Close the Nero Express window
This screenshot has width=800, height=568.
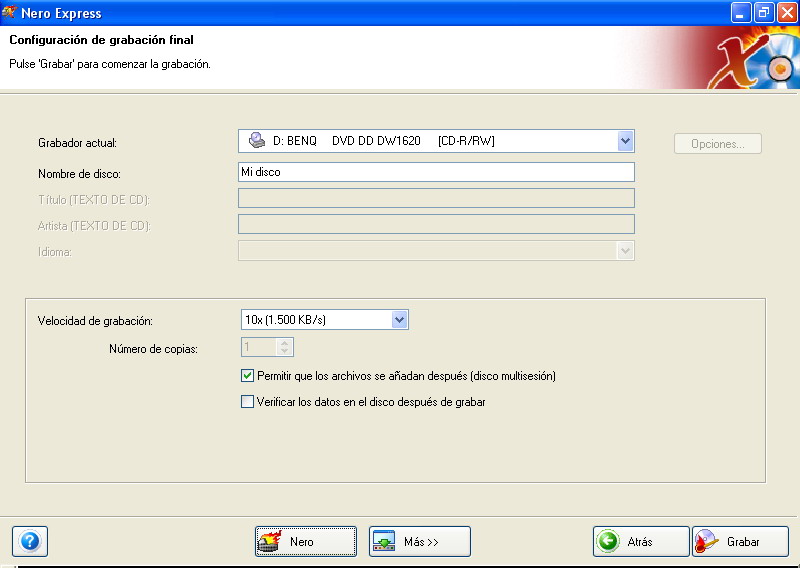(787, 13)
